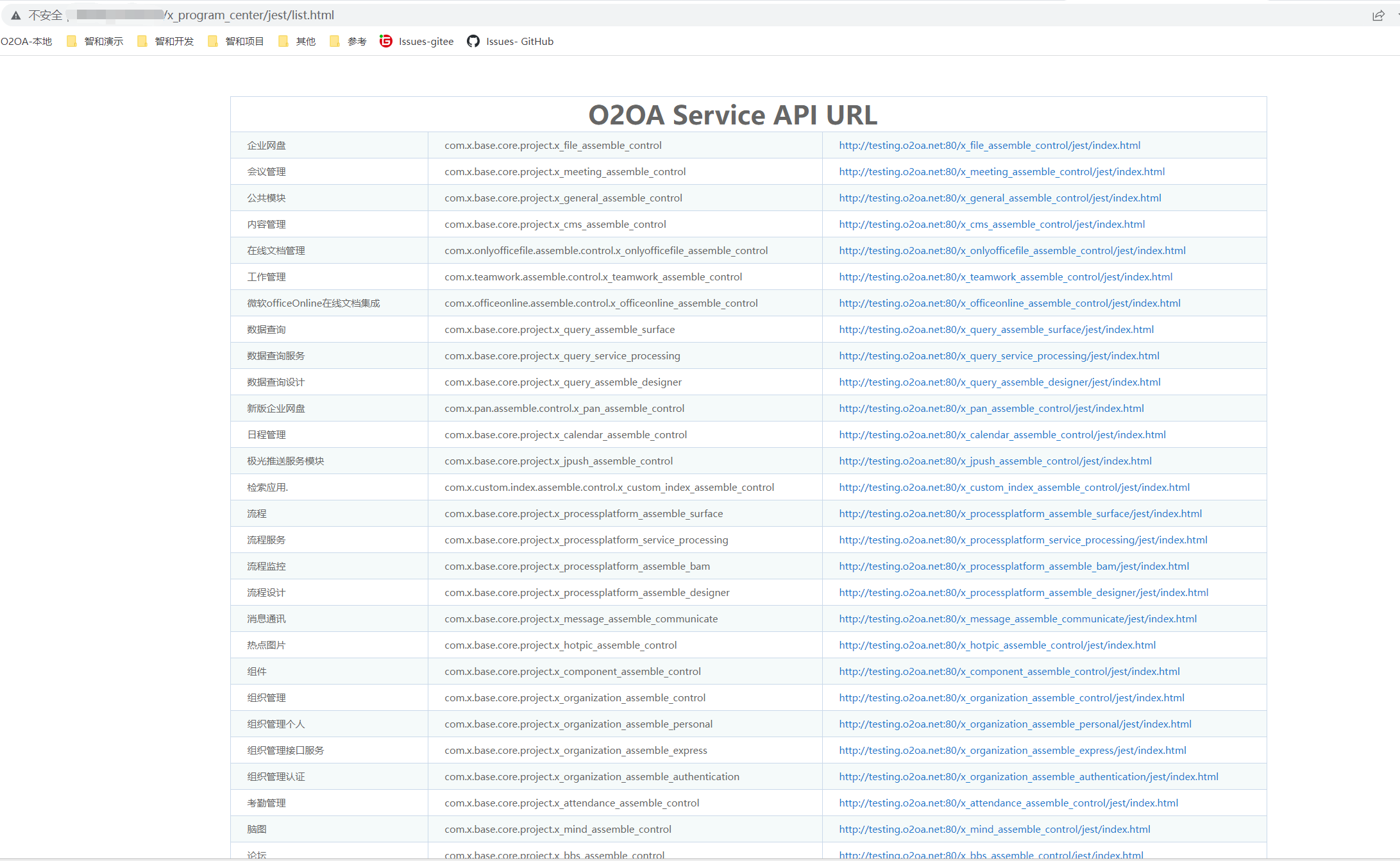The height and width of the screenshot is (861, 1400).
Task: Click the address bar URL text
Action: pos(250,15)
